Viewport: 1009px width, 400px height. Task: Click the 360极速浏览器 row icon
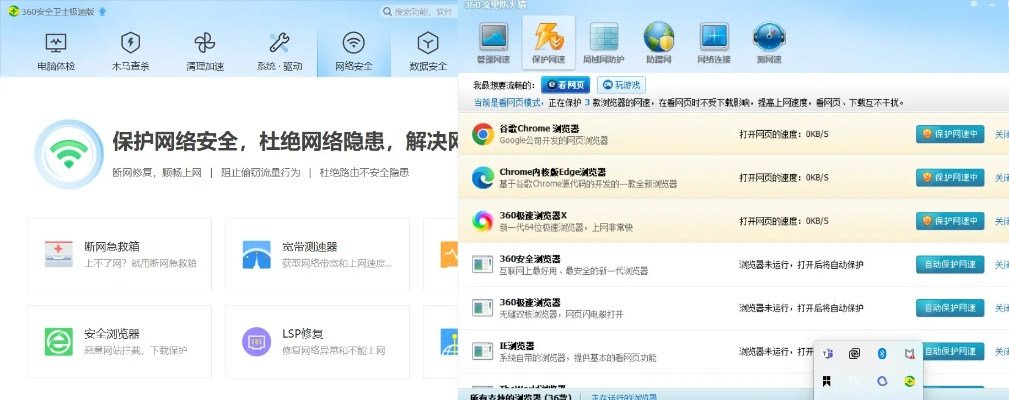483,308
